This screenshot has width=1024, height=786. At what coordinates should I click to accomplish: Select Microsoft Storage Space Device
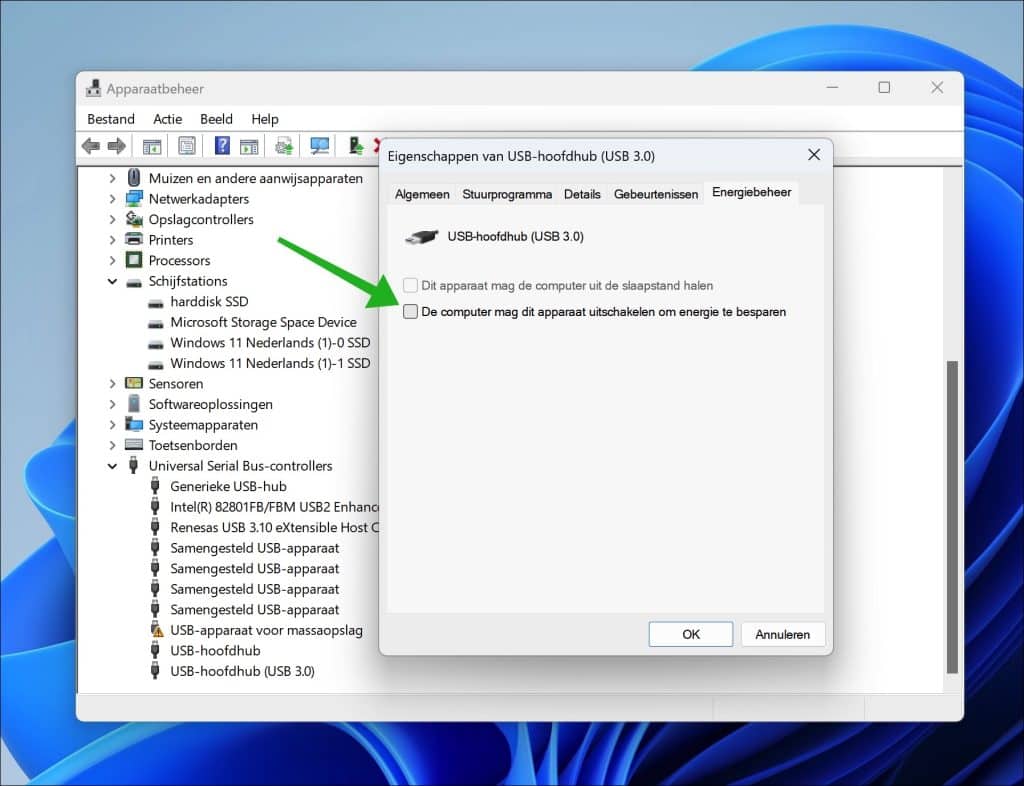(x=263, y=322)
